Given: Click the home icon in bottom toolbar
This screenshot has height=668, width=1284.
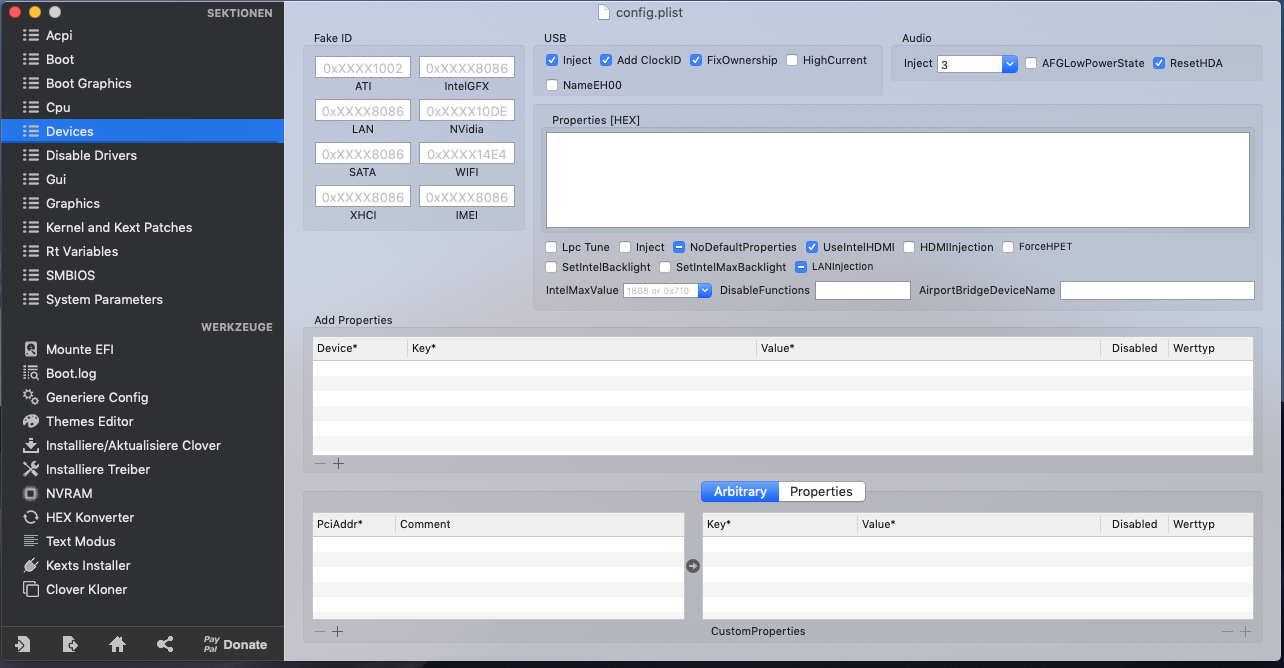Looking at the screenshot, I should [117, 644].
